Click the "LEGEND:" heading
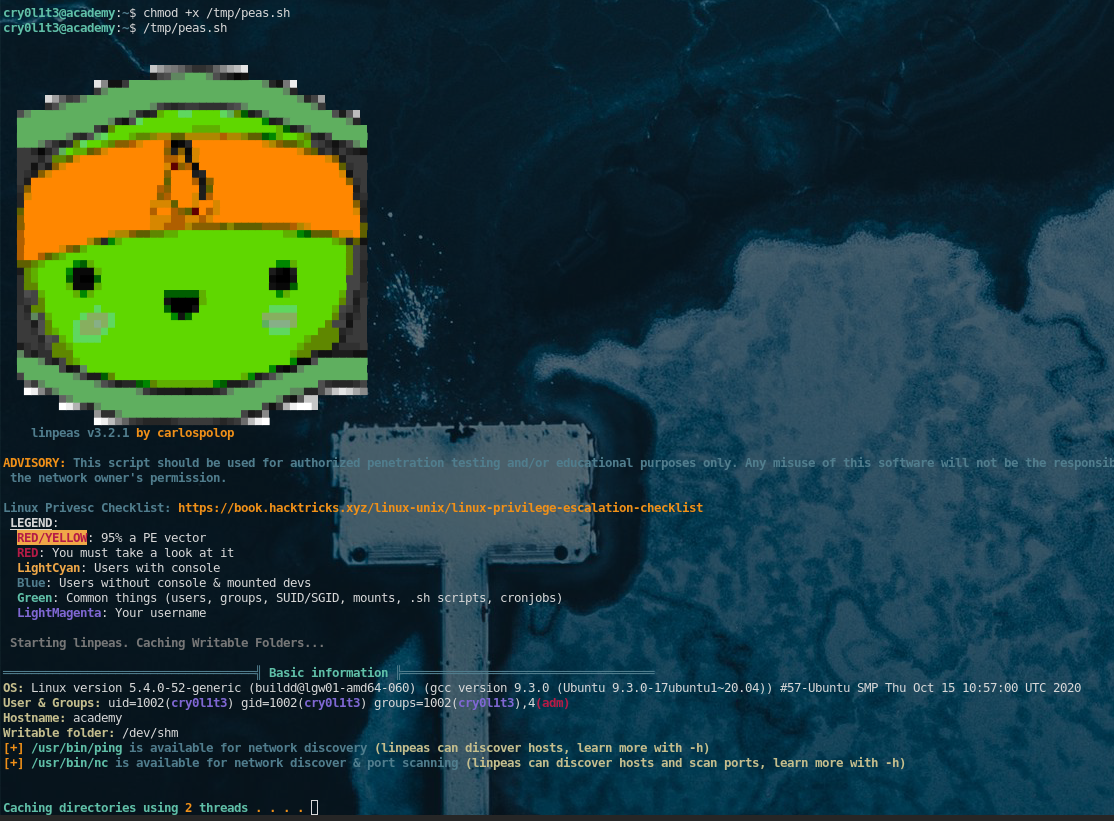This screenshot has width=1114, height=821. (x=34, y=523)
